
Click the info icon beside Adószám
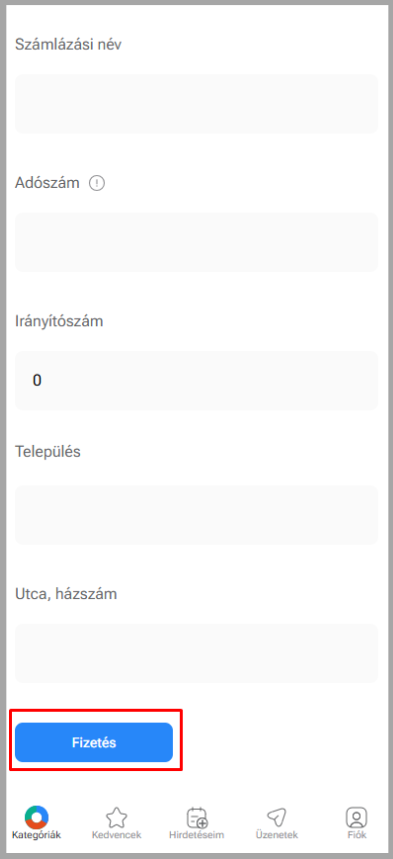(96, 183)
